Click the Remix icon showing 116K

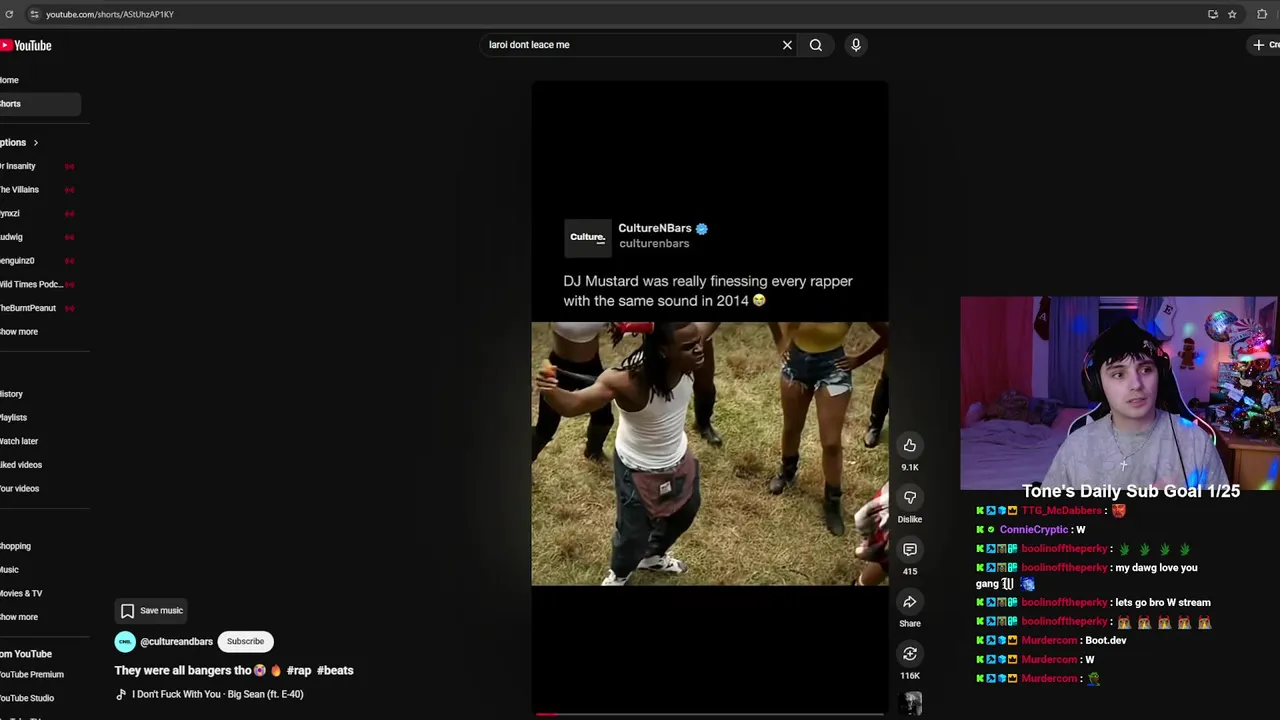(910, 653)
